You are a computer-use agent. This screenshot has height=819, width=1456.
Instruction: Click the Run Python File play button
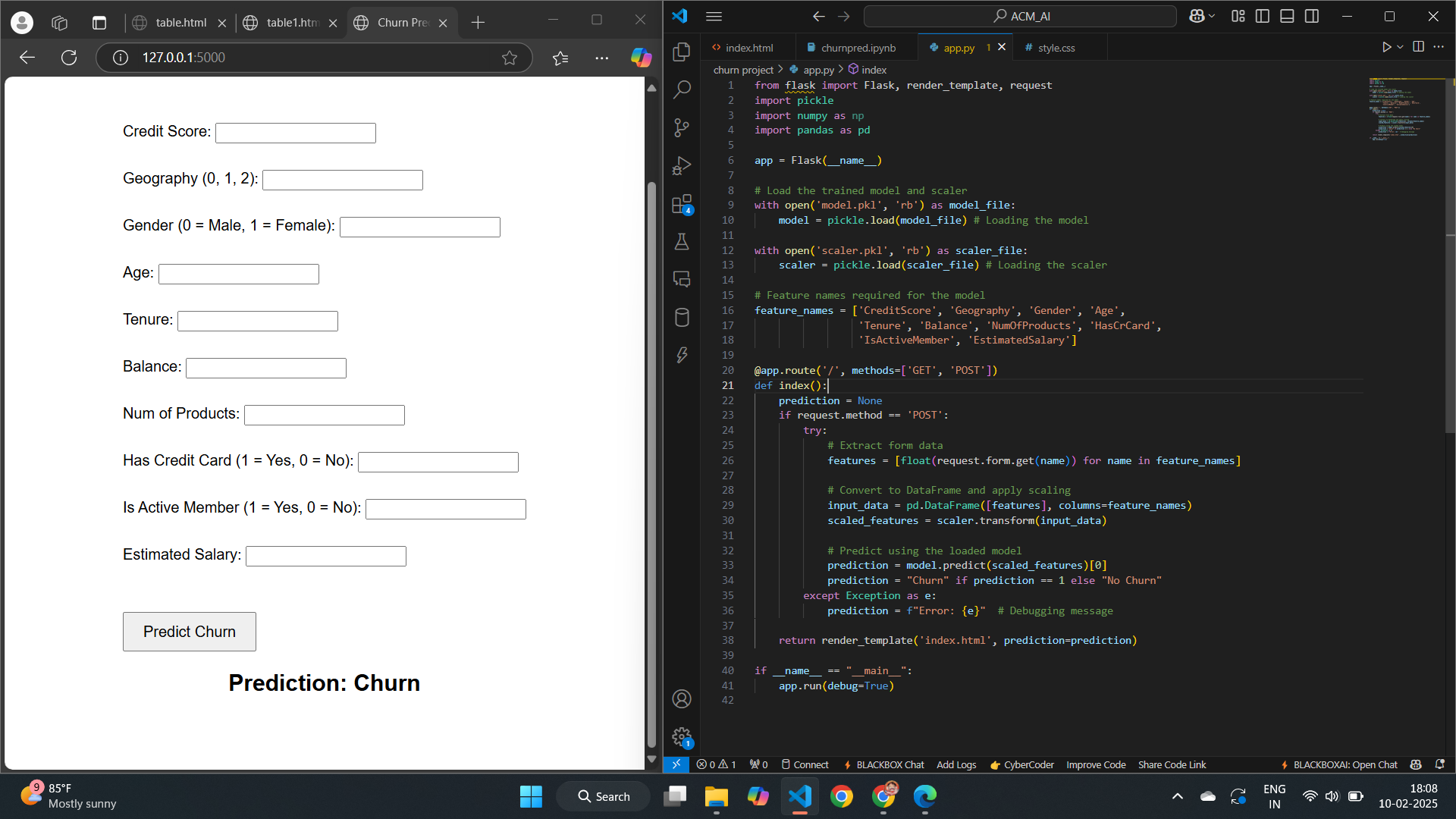tap(1386, 47)
